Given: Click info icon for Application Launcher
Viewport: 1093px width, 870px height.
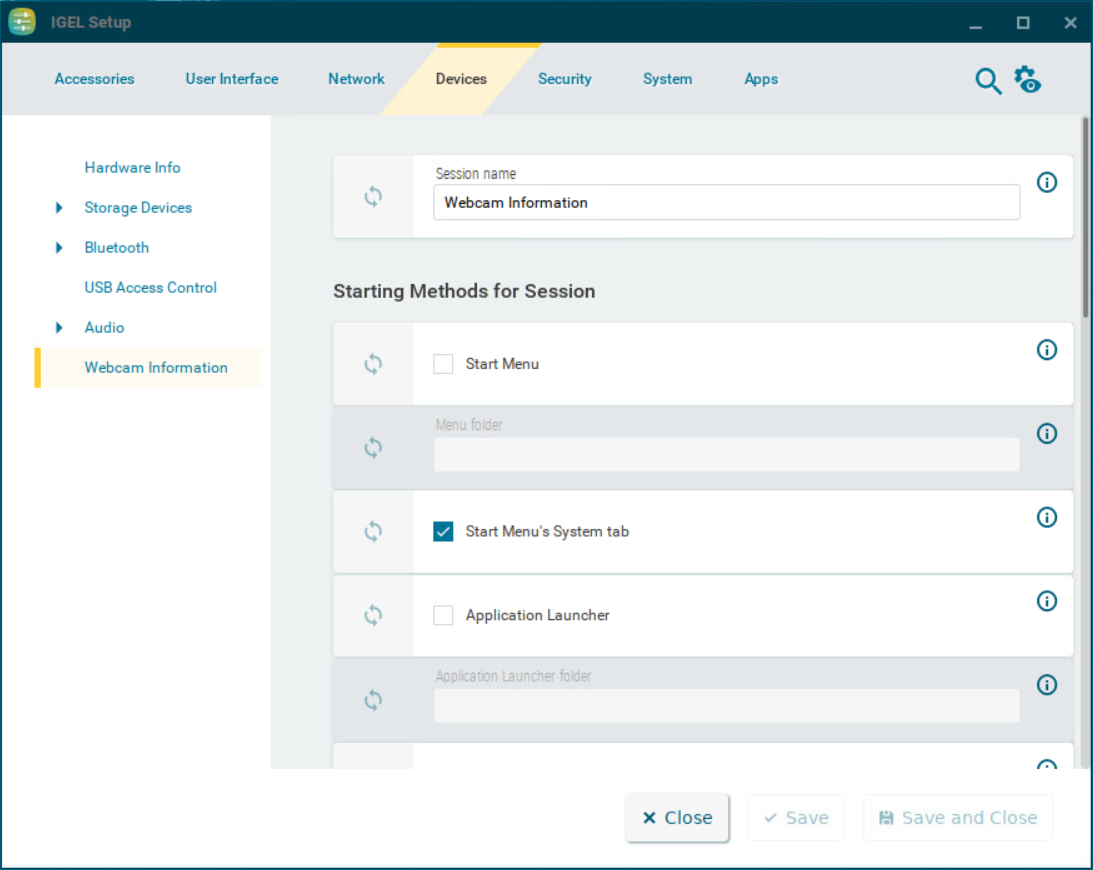Looking at the screenshot, I should 1047,600.
